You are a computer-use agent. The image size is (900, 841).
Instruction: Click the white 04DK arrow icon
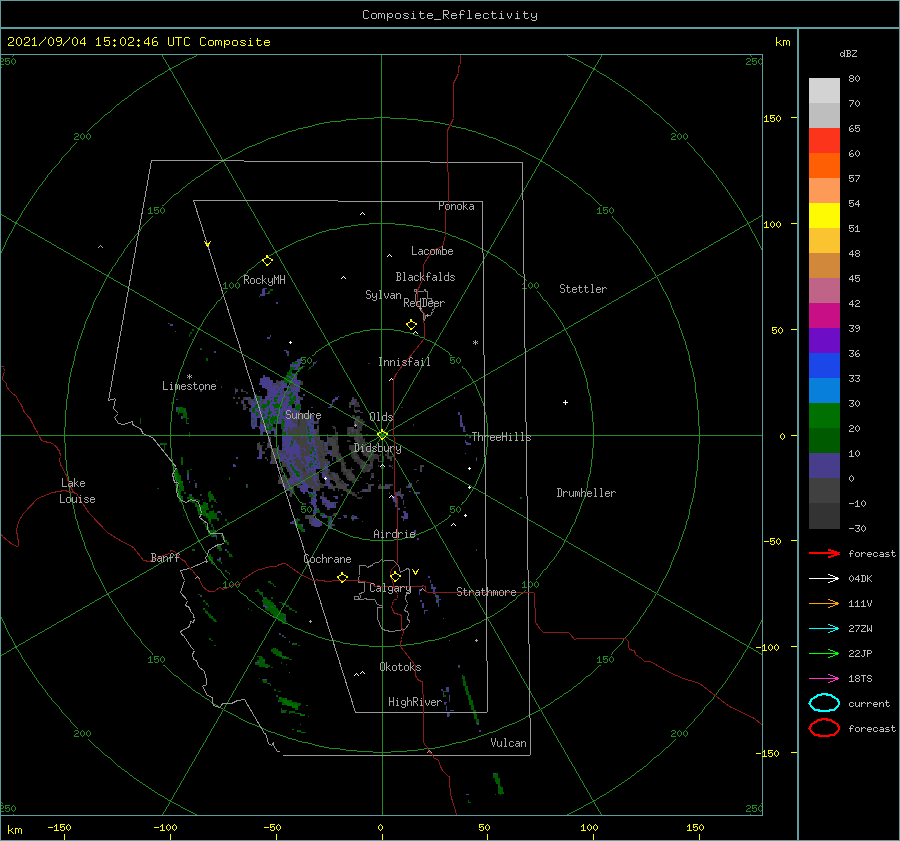point(824,579)
